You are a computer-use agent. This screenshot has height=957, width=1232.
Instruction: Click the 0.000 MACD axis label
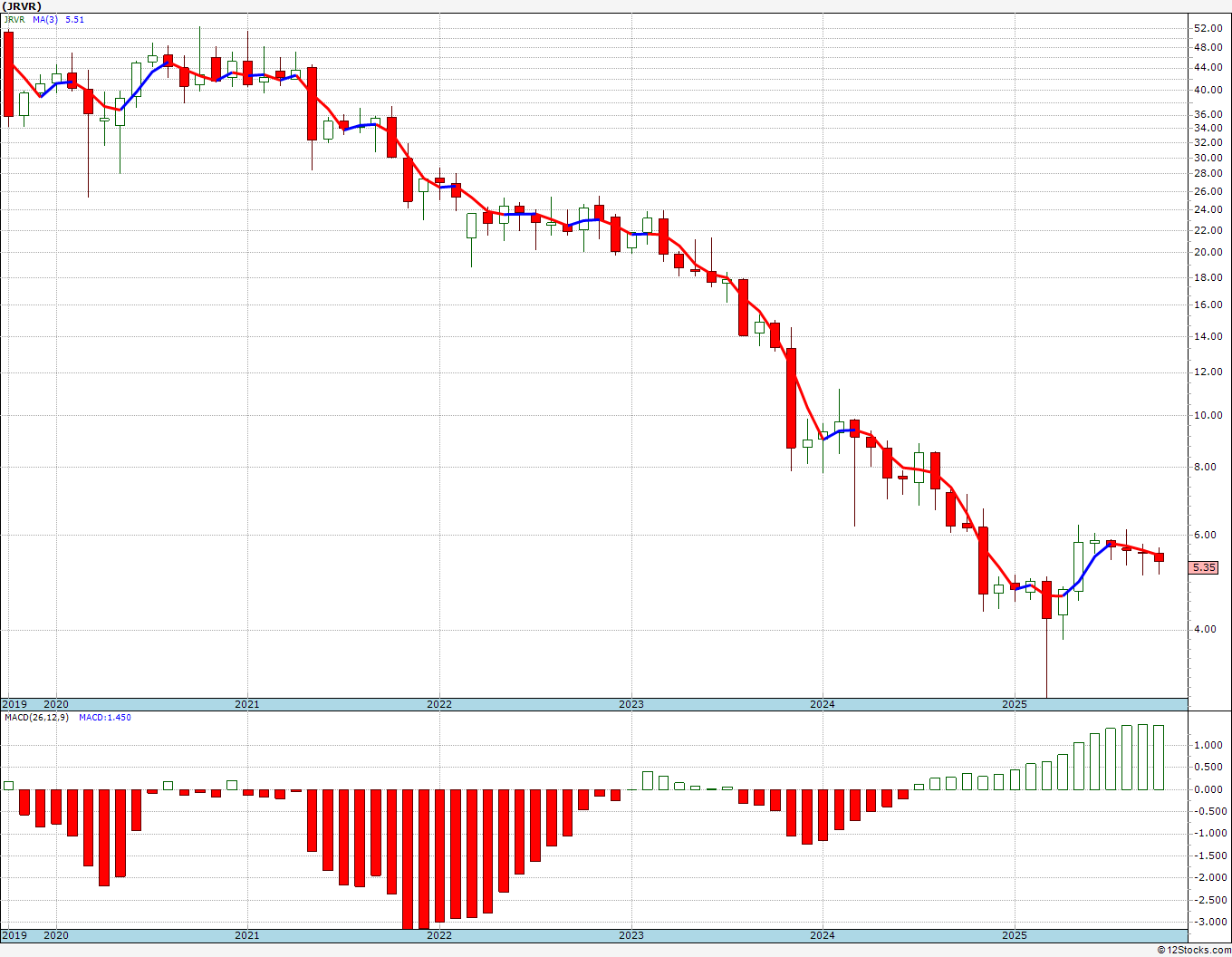click(1209, 789)
